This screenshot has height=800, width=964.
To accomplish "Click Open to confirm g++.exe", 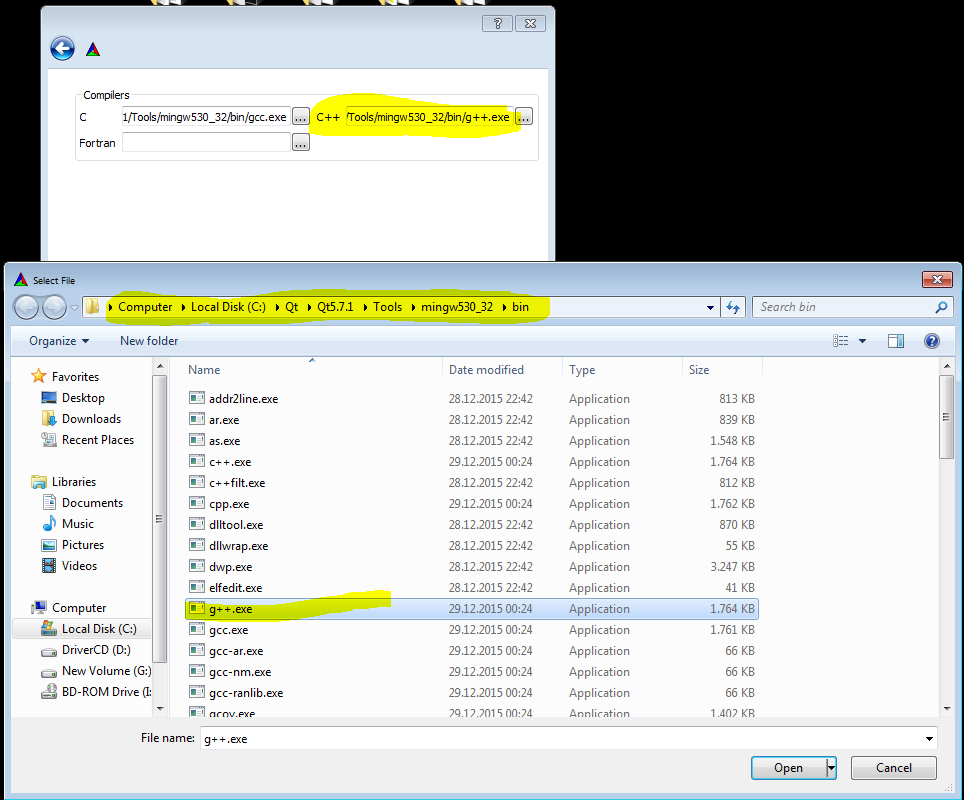I will pos(789,767).
